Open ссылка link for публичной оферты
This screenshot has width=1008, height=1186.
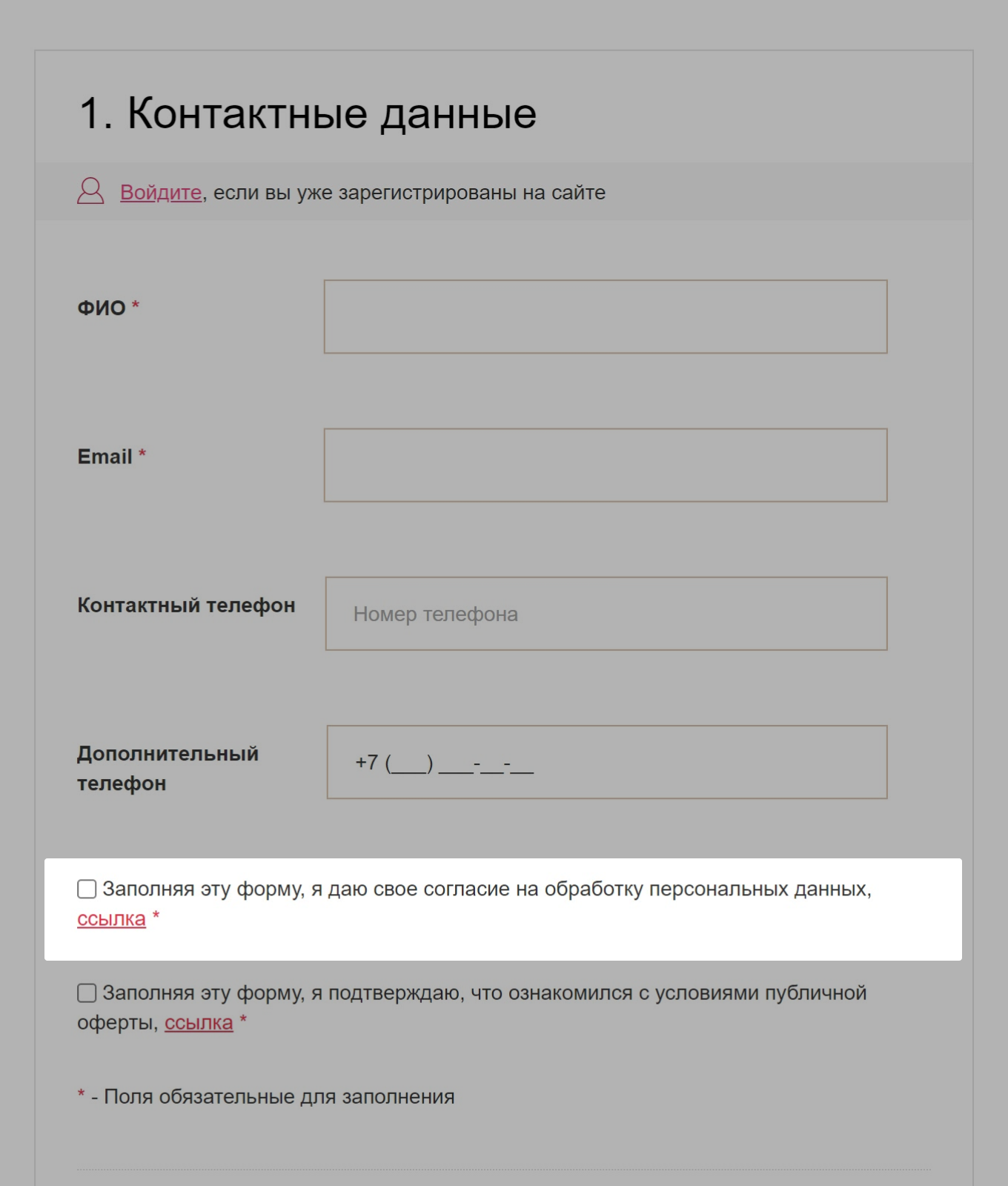[199, 1023]
